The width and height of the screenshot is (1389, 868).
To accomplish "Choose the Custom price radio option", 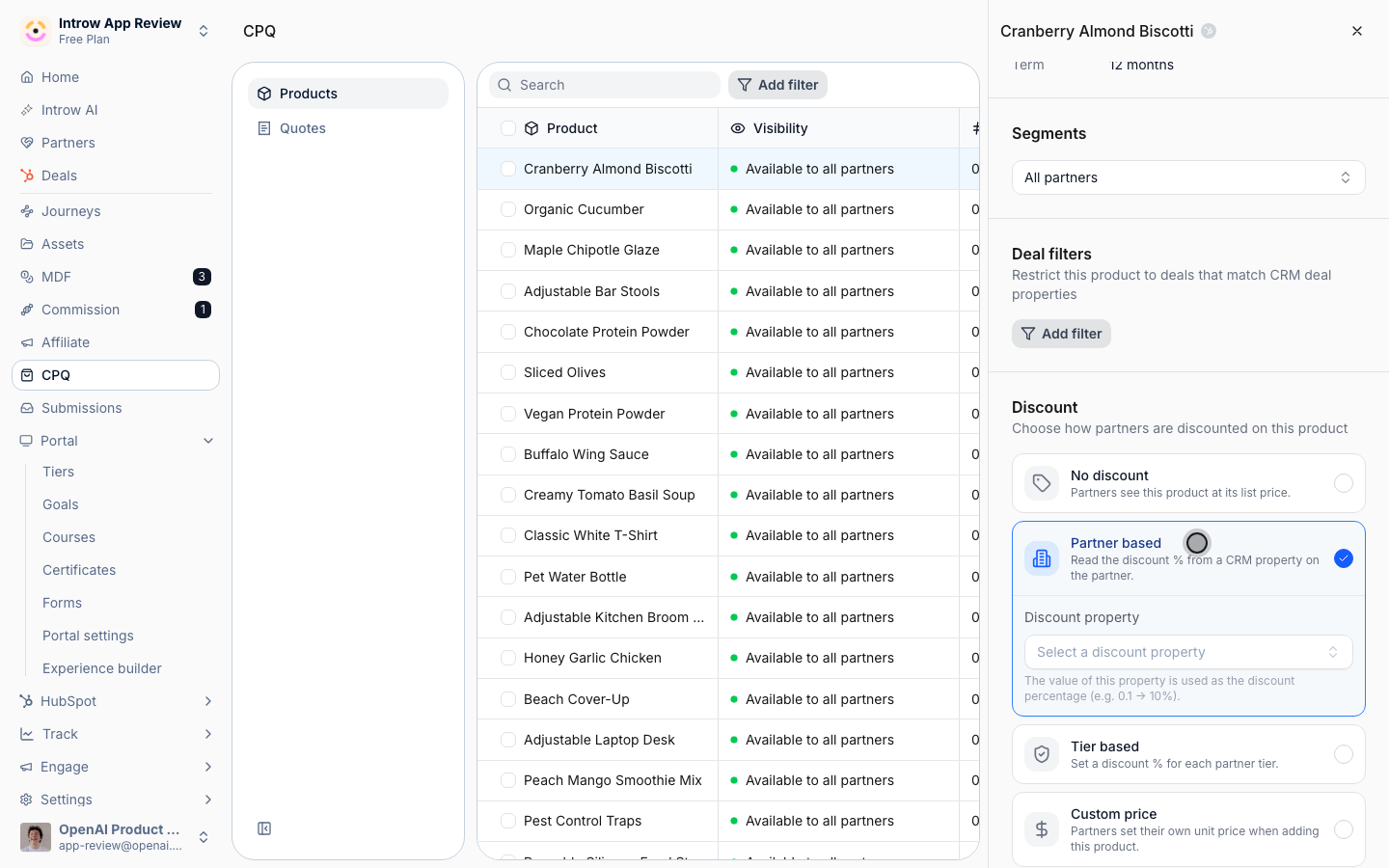I will (1344, 829).
